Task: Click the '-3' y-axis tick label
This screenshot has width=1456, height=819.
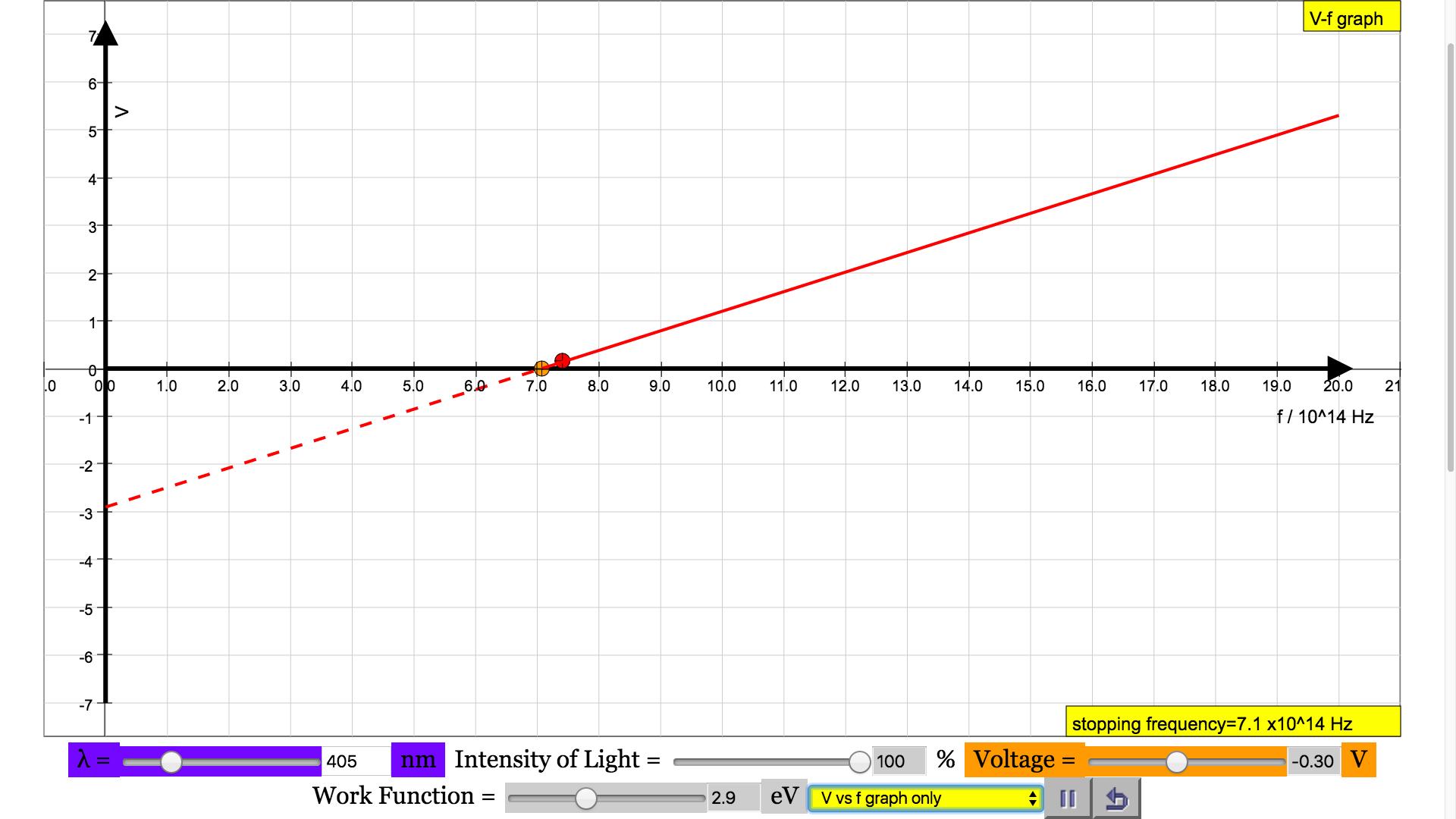Action: [86, 514]
